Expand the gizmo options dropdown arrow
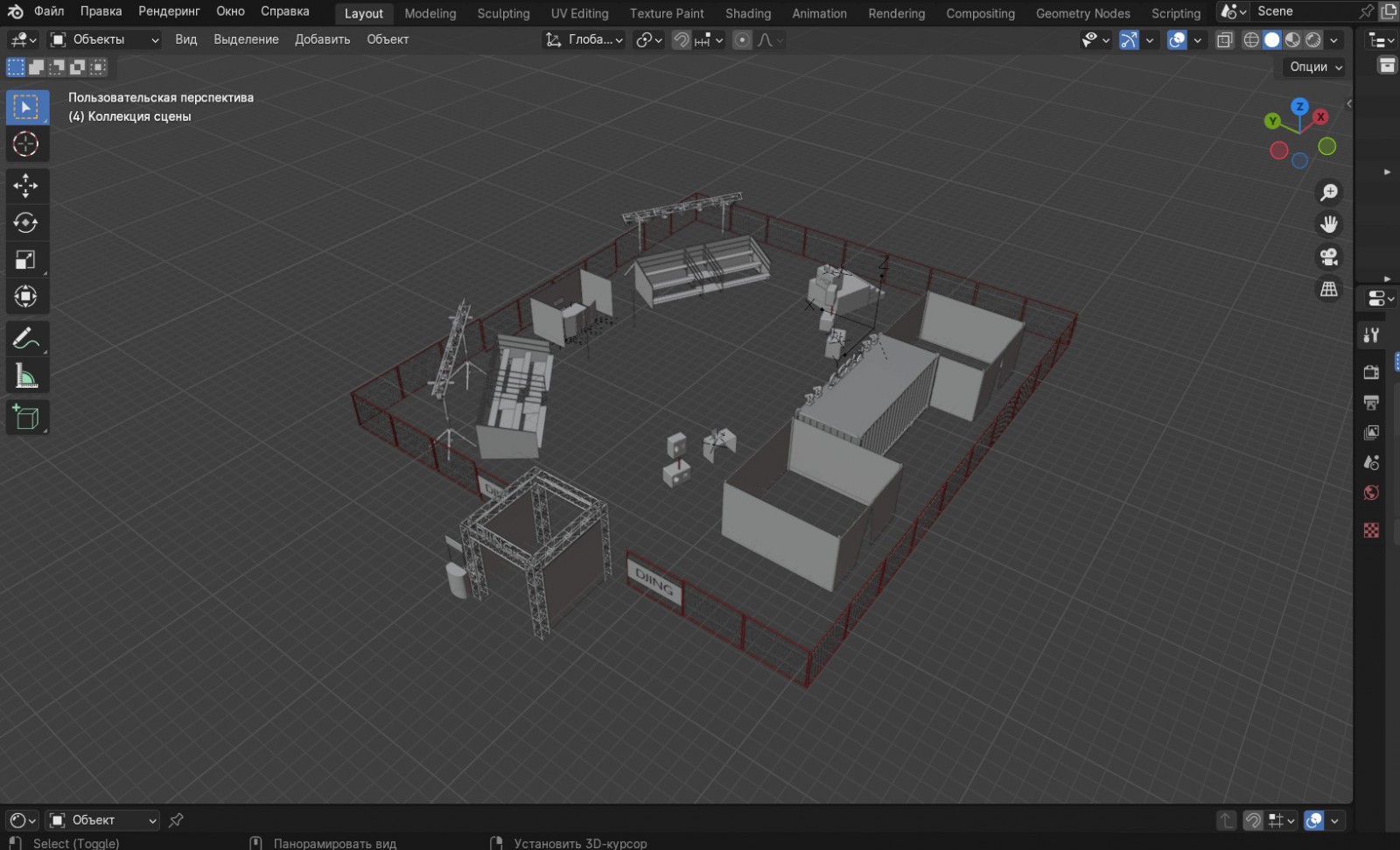The width and height of the screenshot is (1400, 850). 1150,39
